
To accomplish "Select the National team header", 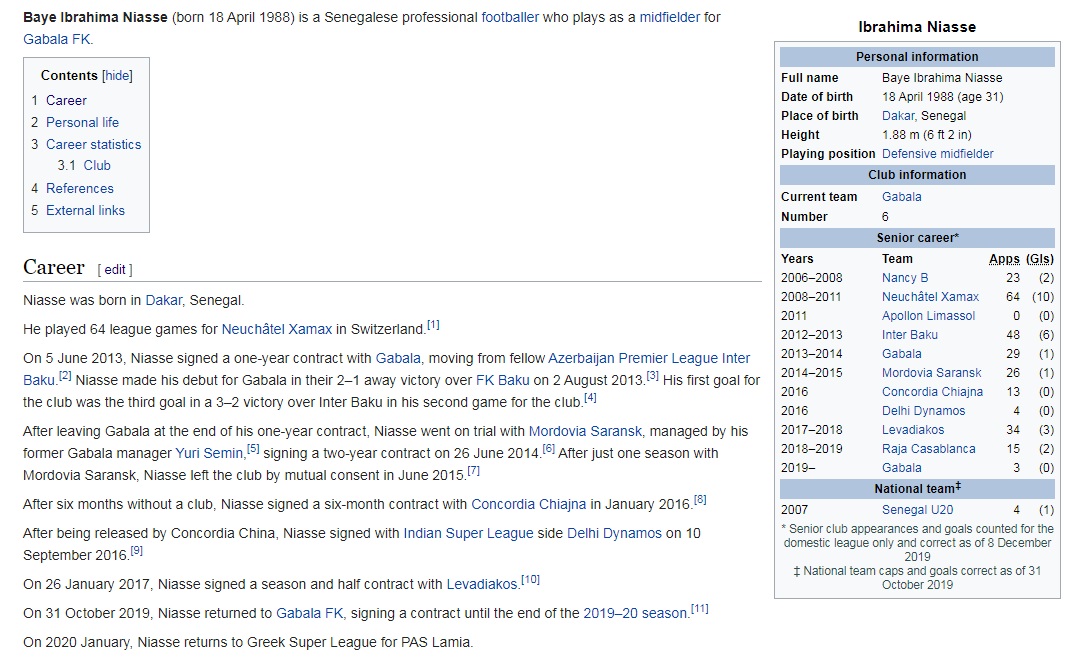I will pos(917,488).
